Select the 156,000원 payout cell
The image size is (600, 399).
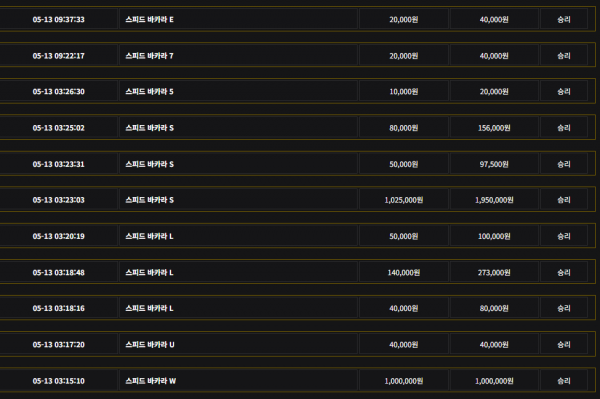pyautogui.click(x=494, y=128)
